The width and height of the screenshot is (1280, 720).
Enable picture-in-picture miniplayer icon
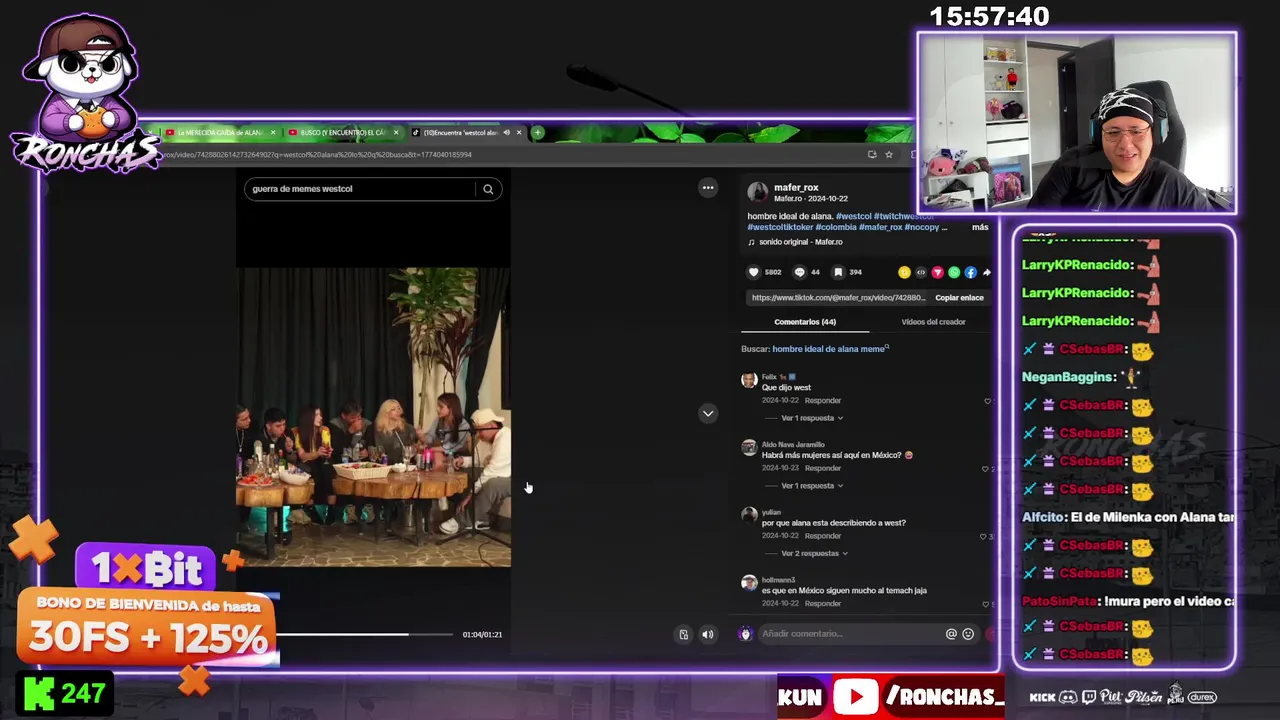(684, 634)
